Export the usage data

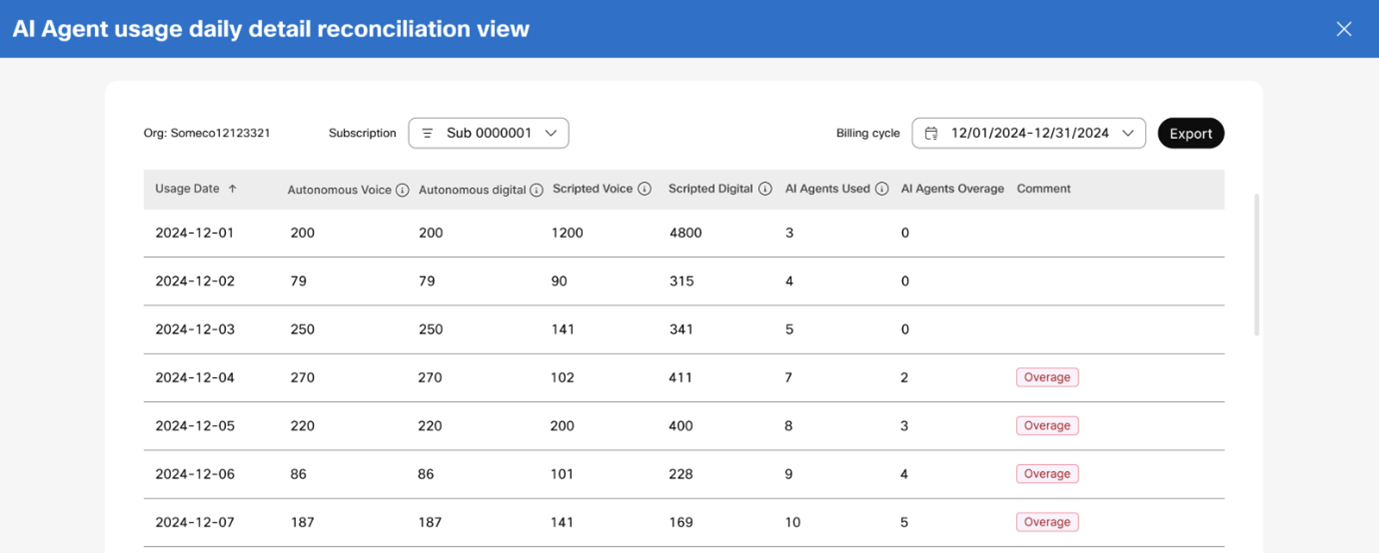click(1190, 133)
